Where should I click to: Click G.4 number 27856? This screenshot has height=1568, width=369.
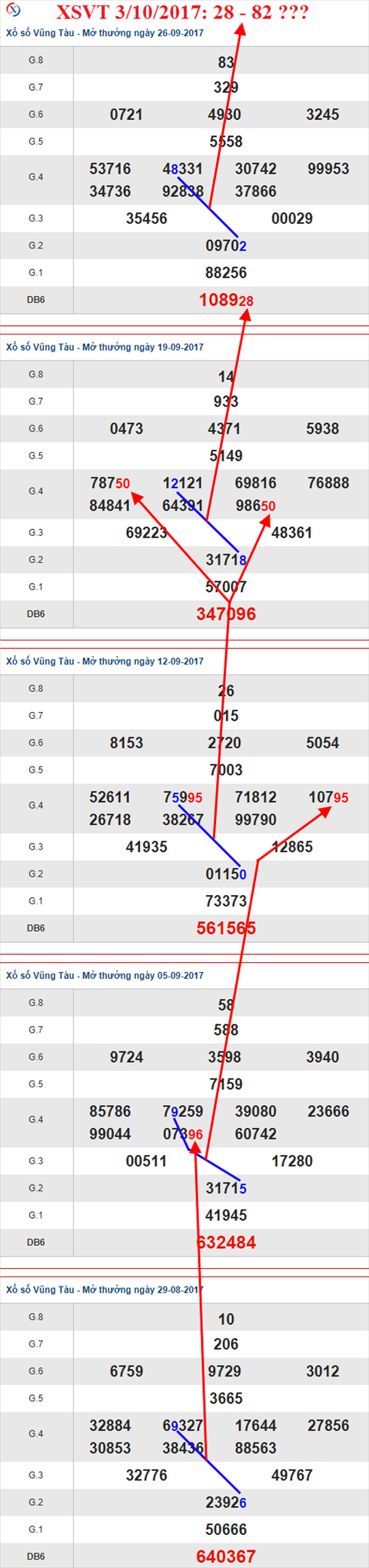[x=328, y=1426]
